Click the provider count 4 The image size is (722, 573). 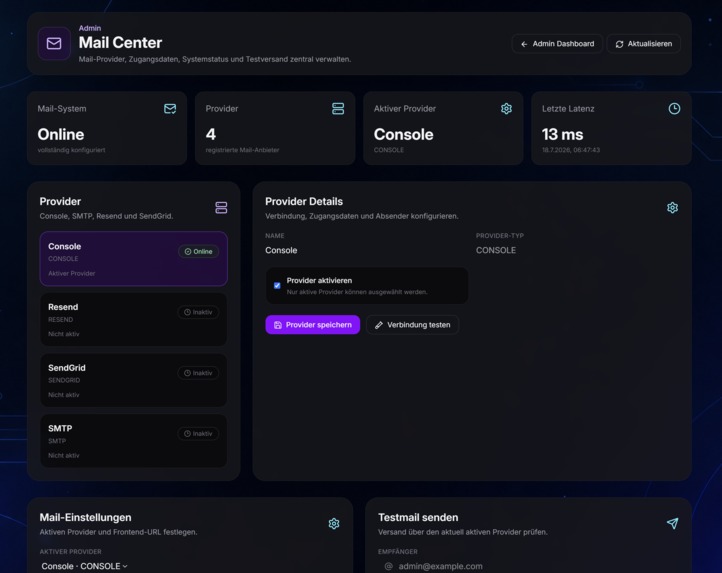coord(211,134)
